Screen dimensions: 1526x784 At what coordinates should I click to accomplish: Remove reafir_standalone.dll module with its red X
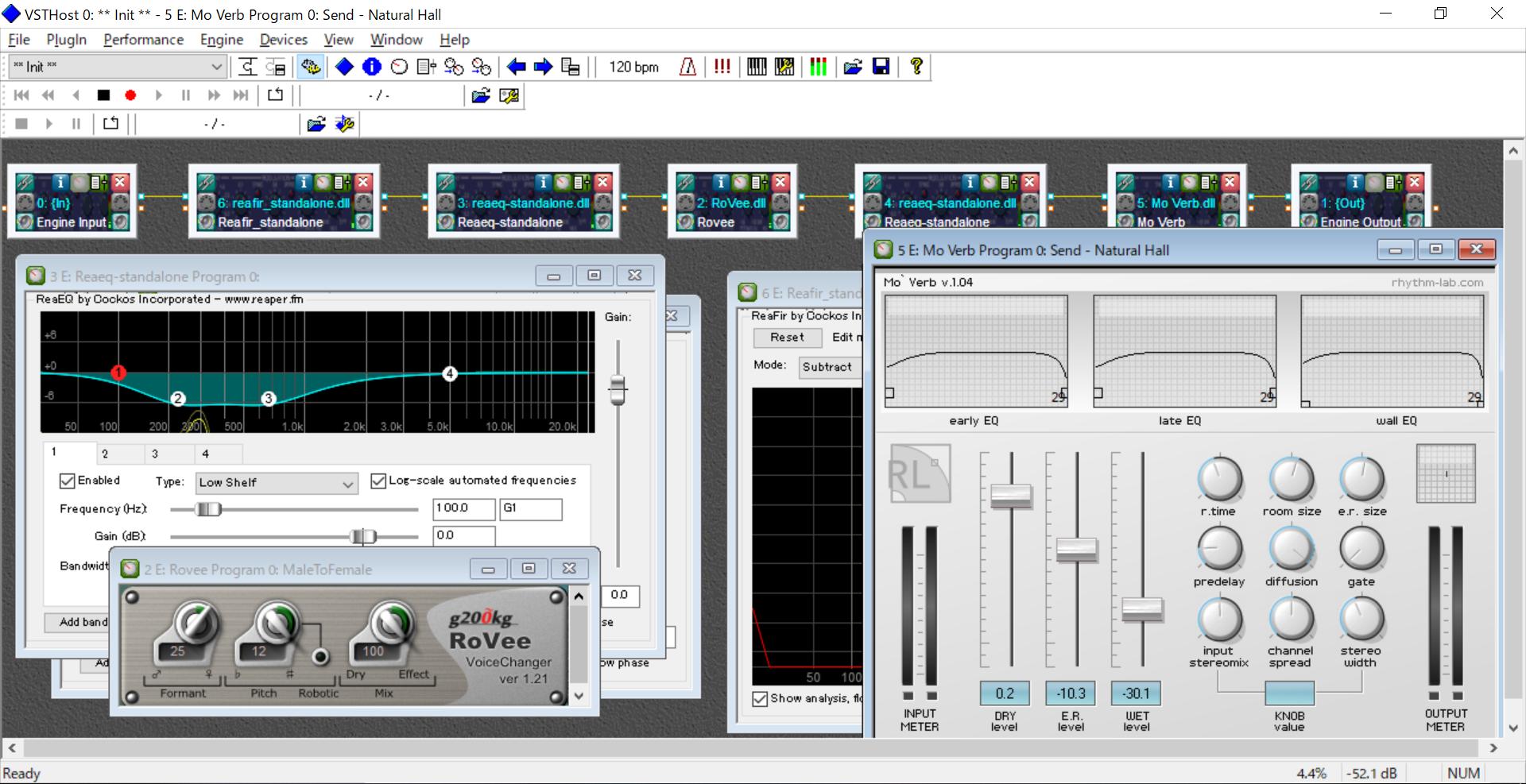click(x=363, y=182)
